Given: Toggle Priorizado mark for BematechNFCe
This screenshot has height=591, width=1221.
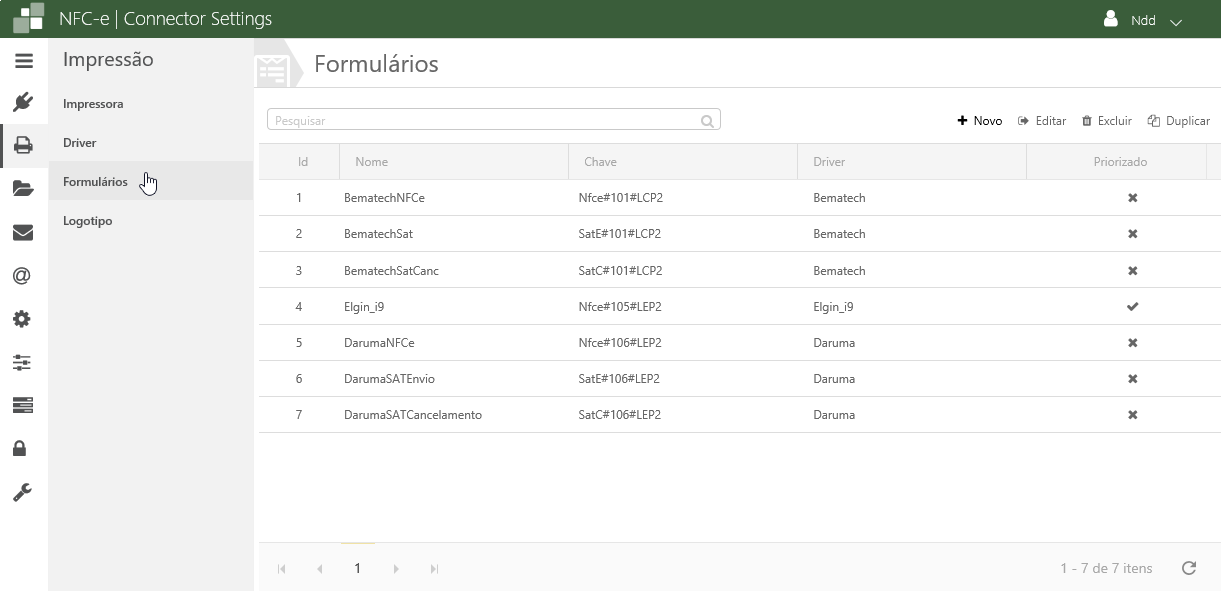Looking at the screenshot, I should (x=1132, y=198).
